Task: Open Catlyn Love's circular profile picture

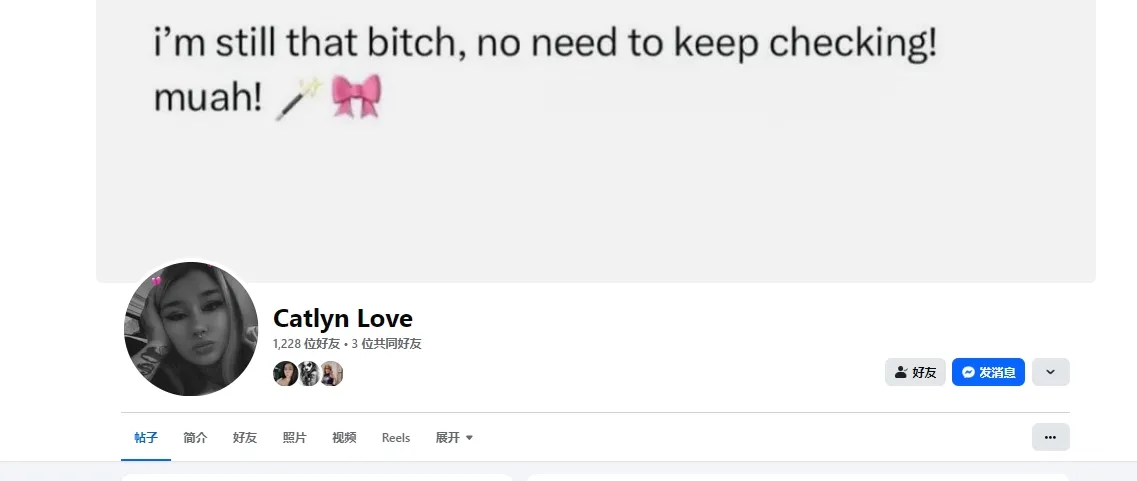Action: (191, 331)
